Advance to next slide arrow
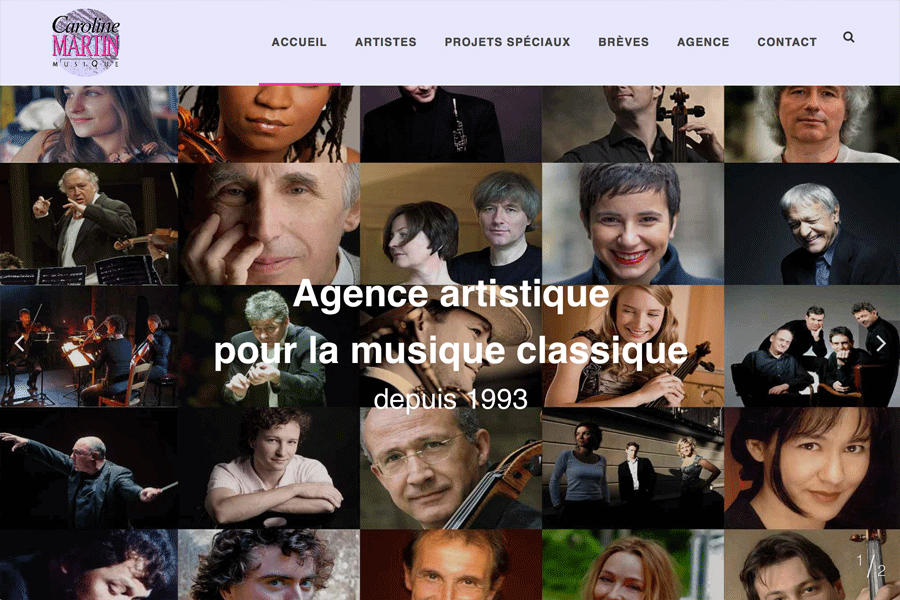This screenshot has width=900, height=600. [881, 344]
